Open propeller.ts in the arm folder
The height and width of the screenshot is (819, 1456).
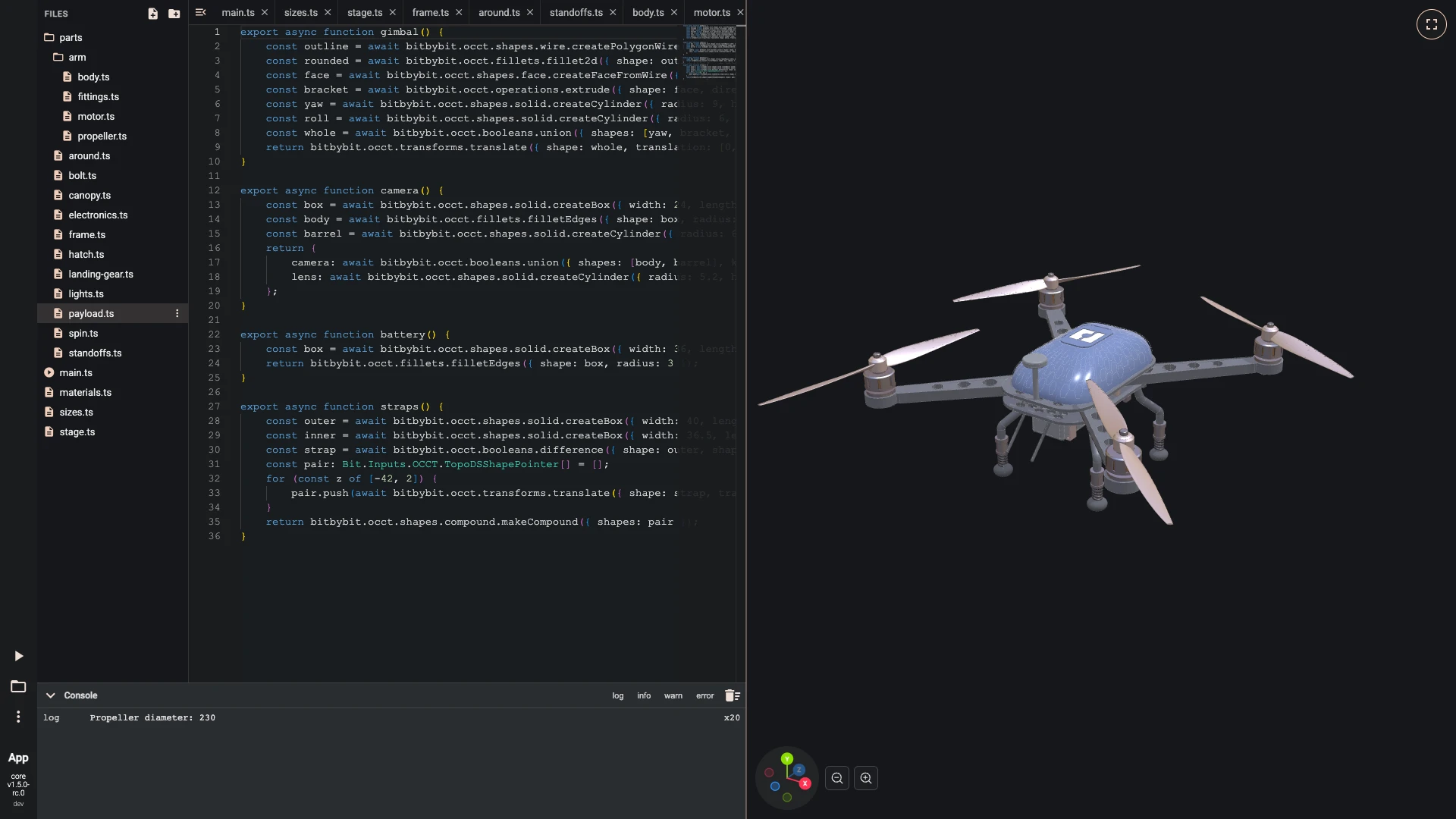102,136
